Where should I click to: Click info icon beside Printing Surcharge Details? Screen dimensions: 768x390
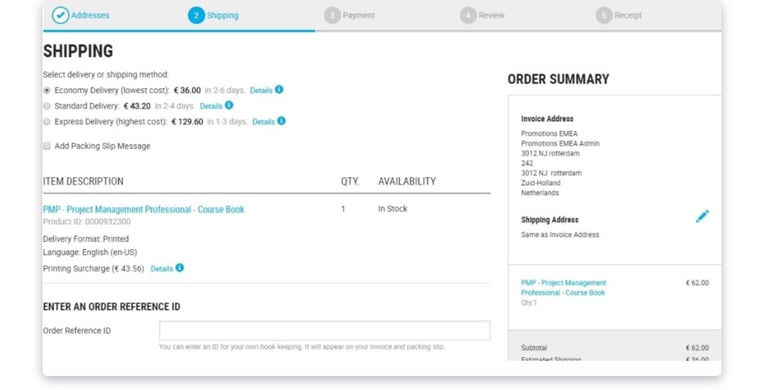pyautogui.click(x=180, y=268)
